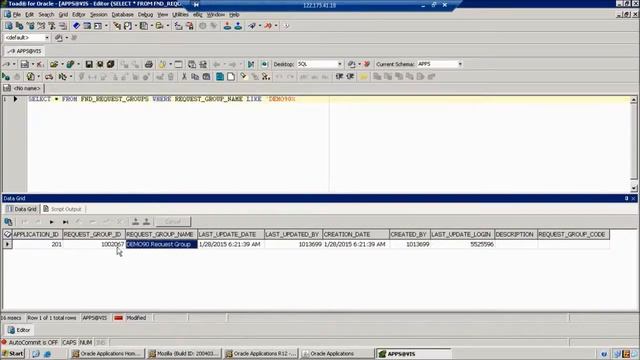Image resolution: width=640 pixels, height=360 pixels.
Task: Click the blue schema browser icon in main toolbar
Action: (x=76, y=26)
